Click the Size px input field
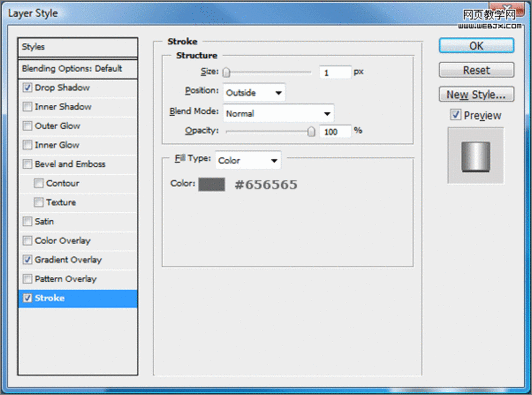Screen dimensions: 532x395 point(335,72)
